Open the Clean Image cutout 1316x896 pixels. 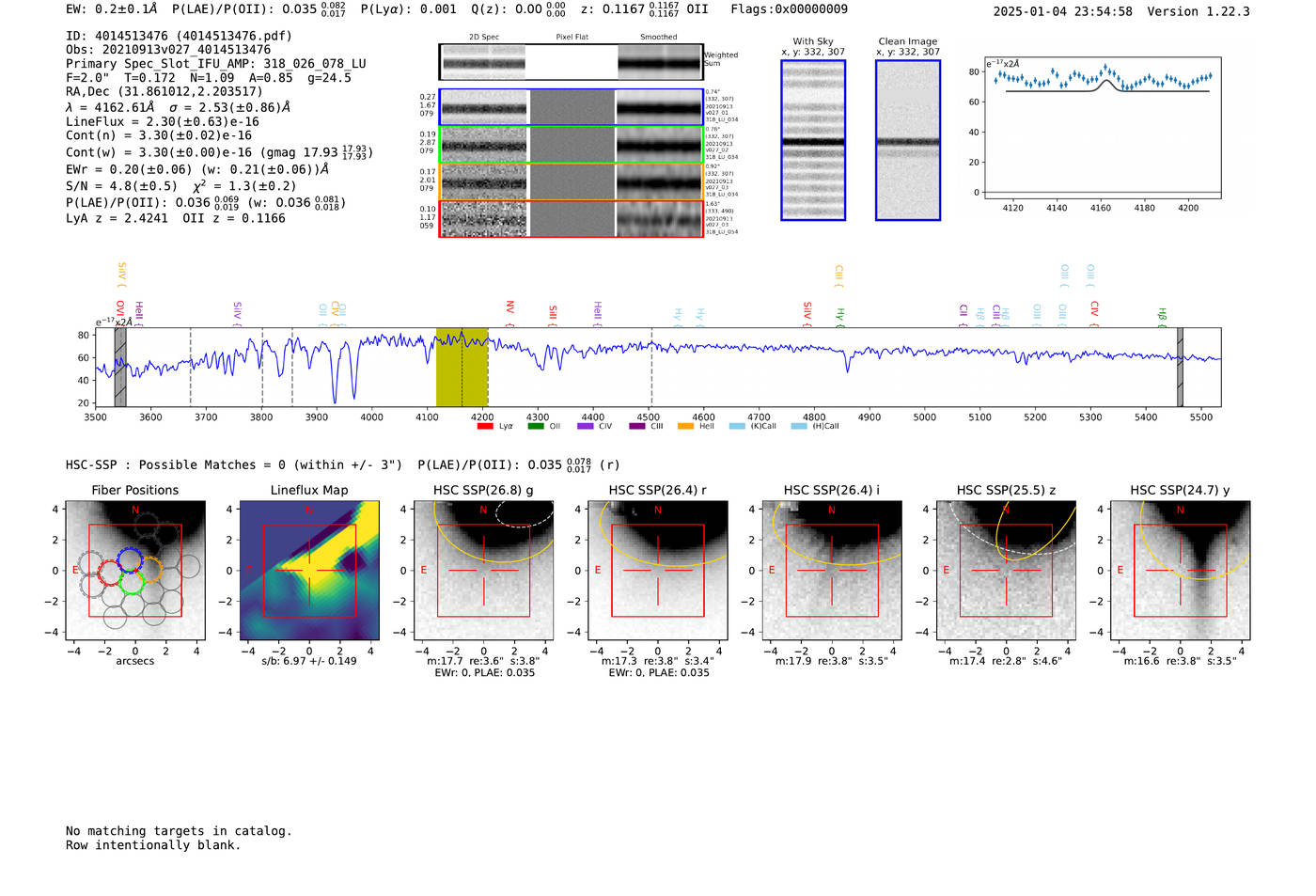(x=908, y=140)
